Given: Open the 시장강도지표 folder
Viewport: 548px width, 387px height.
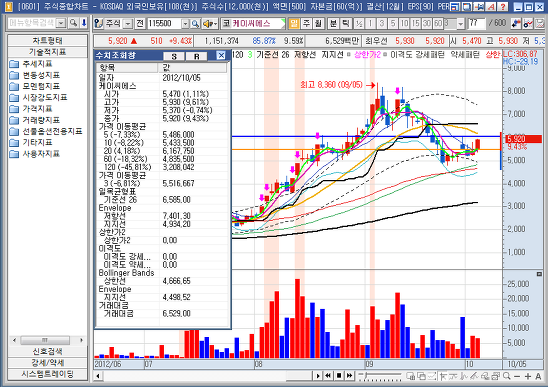Looking at the screenshot, I should (x=38, y=98).
